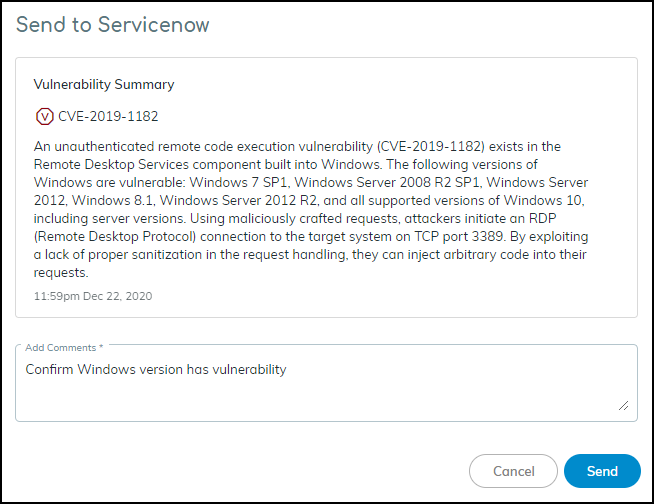This screenshot has width=654, height=504.
Task: Click the vulnerability description paragraph
Action: (x=310, y=210)
